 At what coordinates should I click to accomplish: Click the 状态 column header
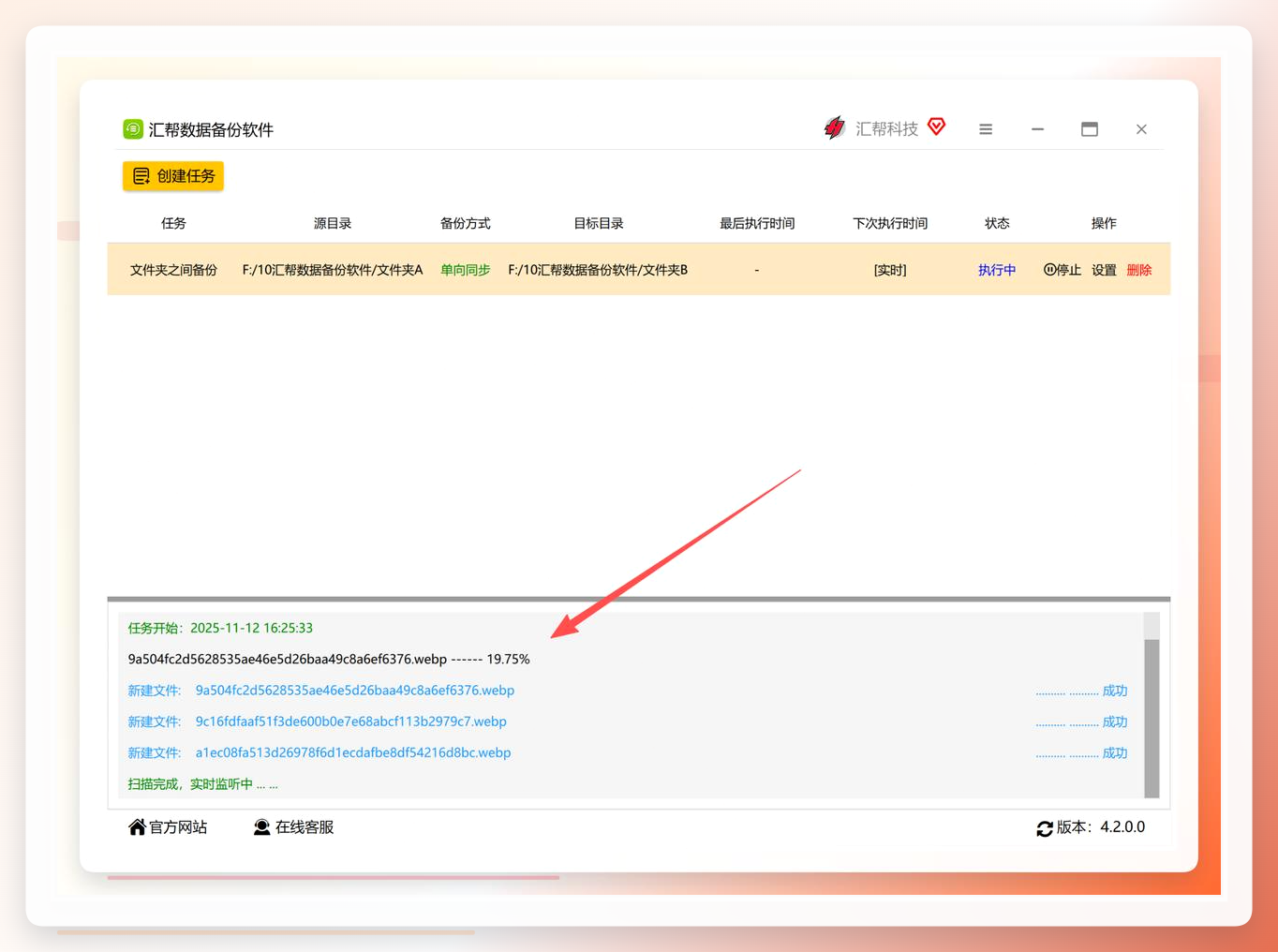pyautogui.click(x=997, y=223)
